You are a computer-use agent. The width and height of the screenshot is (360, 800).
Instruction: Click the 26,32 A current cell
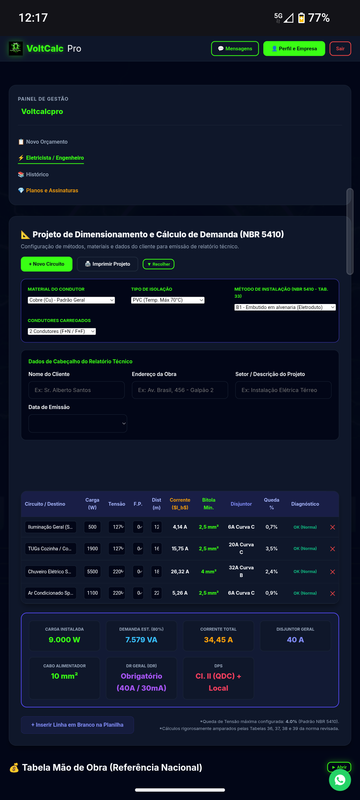pos(179,571)
